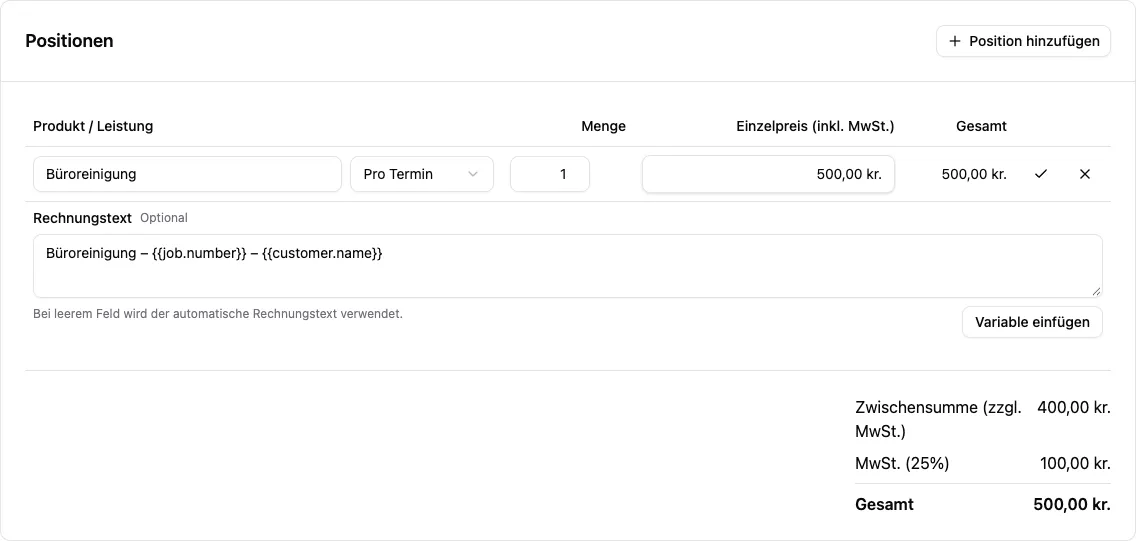Focus the Menge quantity field showing 1
The image size is (1136, 541).
click(550, 175)
